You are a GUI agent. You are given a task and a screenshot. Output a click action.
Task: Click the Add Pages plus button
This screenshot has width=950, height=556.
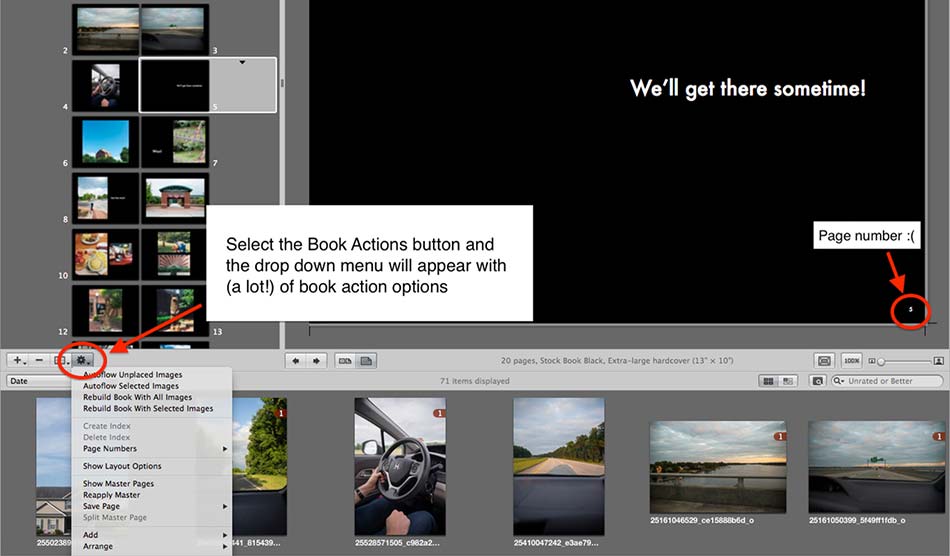pos(19,359)
